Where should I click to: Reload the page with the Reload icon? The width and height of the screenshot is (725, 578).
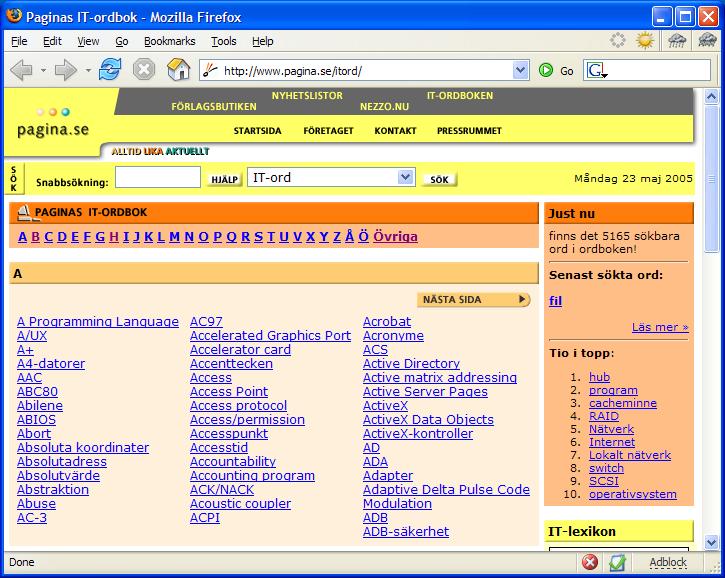tap(110, 70)
